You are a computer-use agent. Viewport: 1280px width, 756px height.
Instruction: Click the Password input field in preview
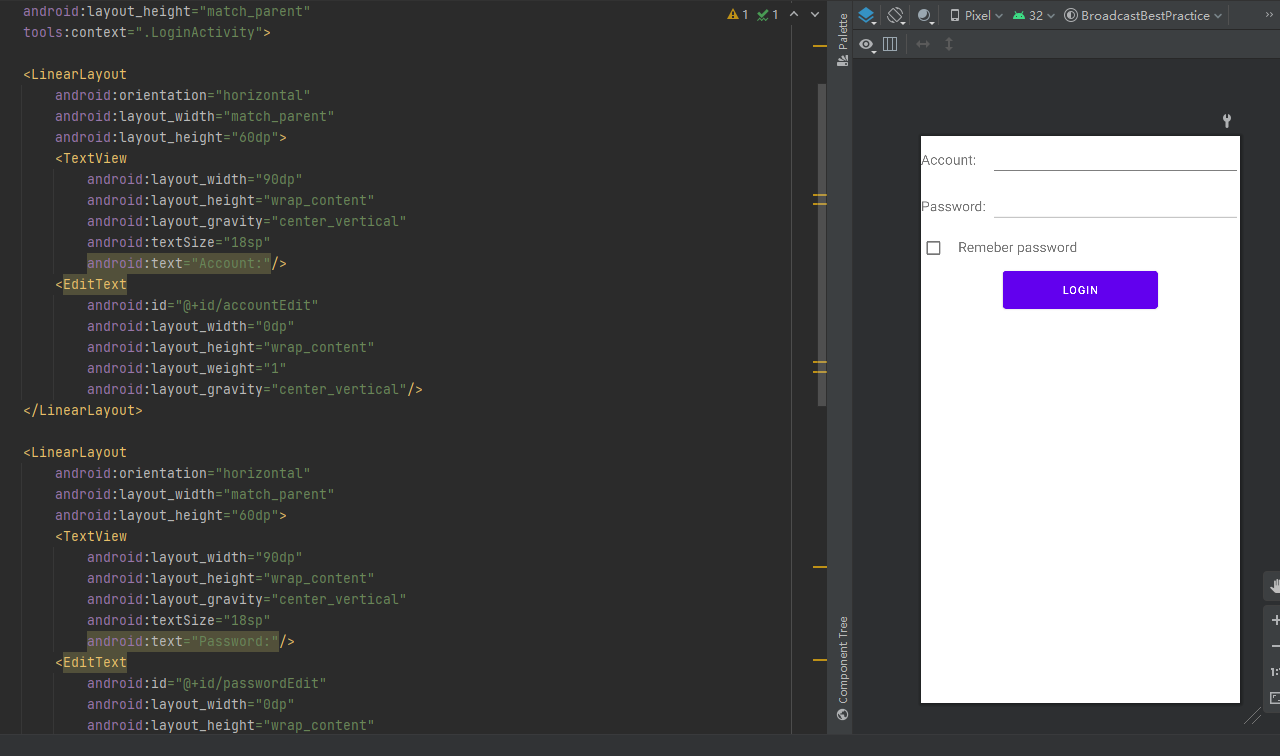(1115, 206)
